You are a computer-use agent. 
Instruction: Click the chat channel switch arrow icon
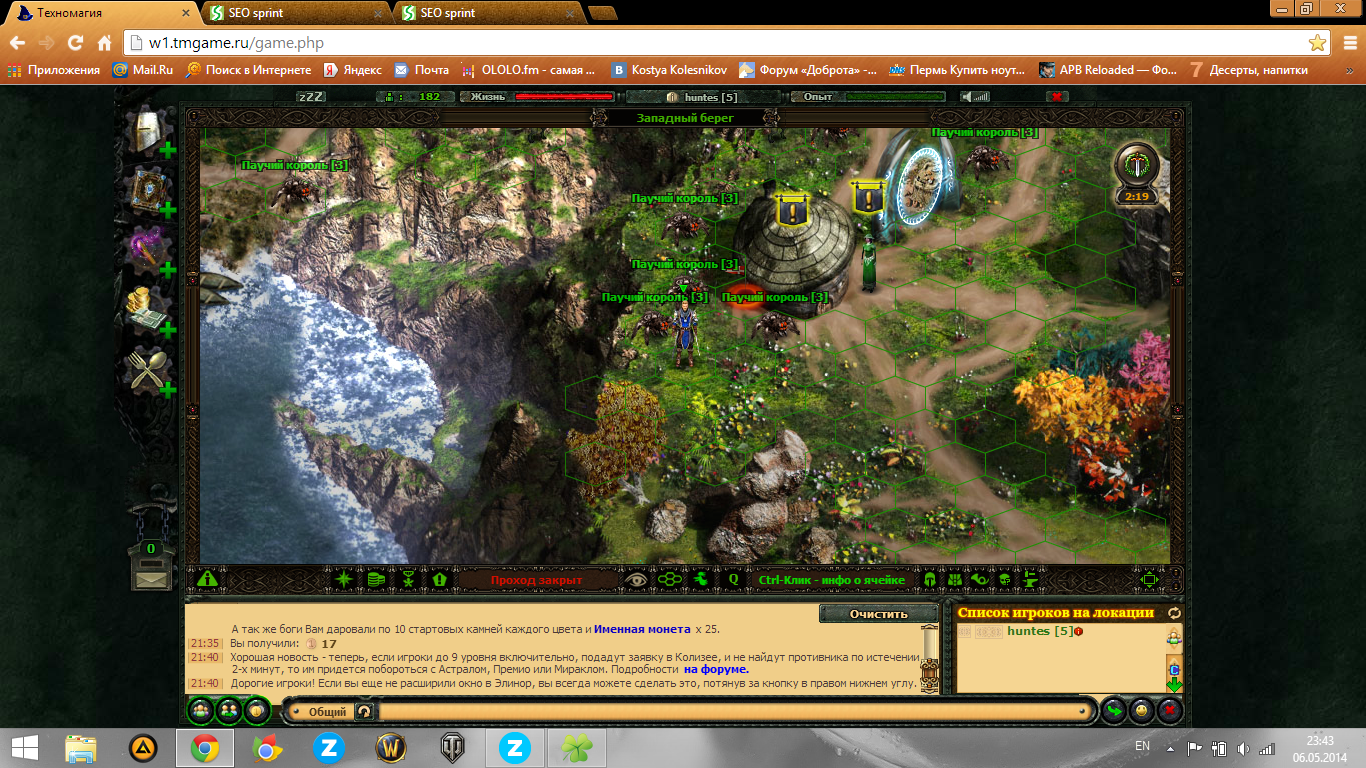(x=365, y=712)
